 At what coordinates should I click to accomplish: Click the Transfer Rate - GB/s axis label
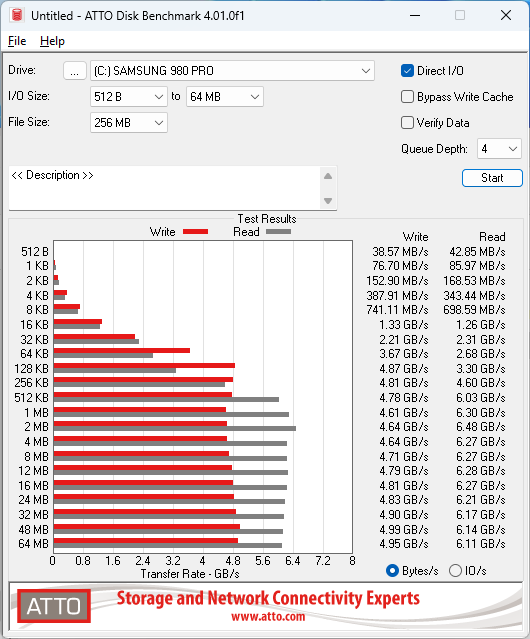click(190, 574)
